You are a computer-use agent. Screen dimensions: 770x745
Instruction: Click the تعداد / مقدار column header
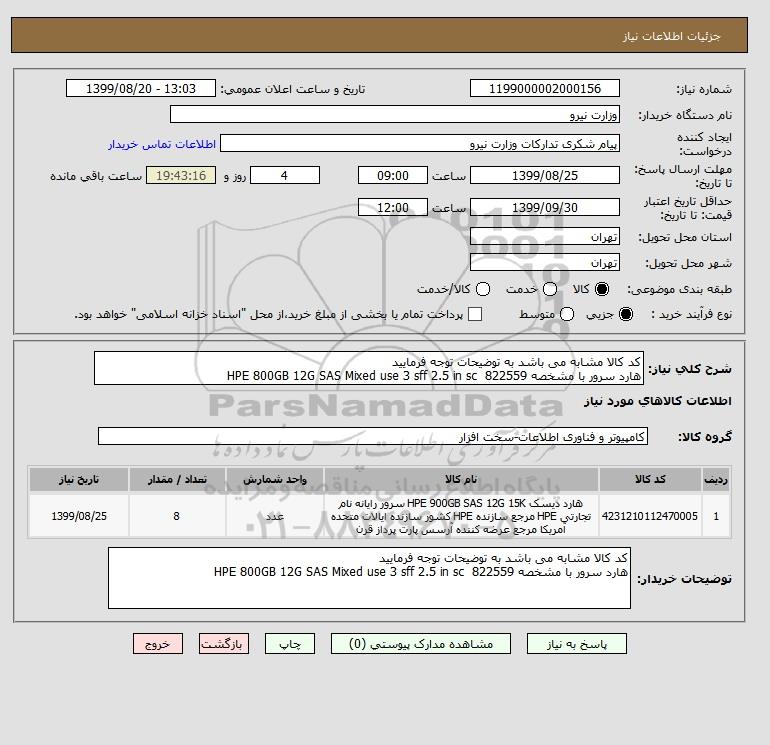point(177,479)
